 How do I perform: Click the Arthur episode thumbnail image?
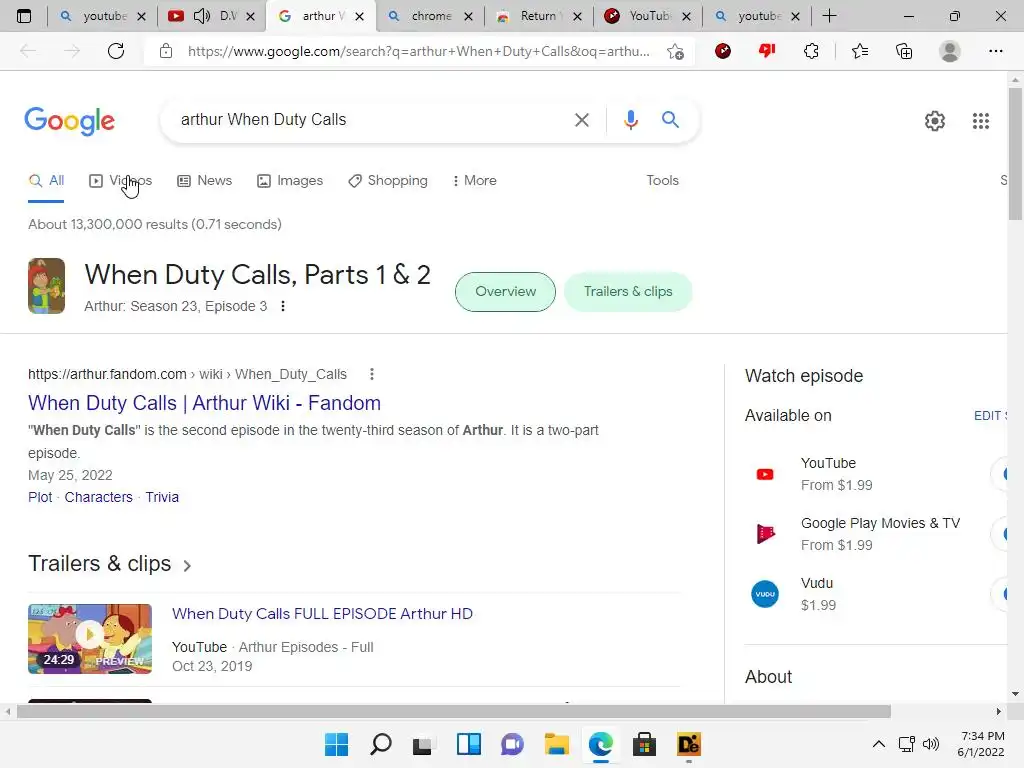(46, 286)
